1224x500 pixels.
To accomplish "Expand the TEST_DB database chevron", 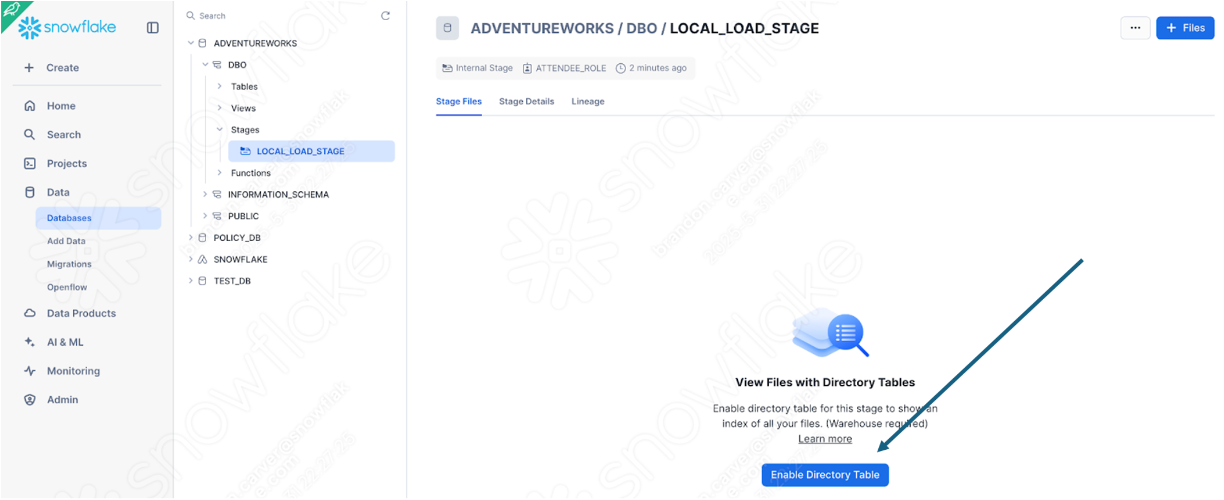I will pyautogui.click(x=191, y=281).
